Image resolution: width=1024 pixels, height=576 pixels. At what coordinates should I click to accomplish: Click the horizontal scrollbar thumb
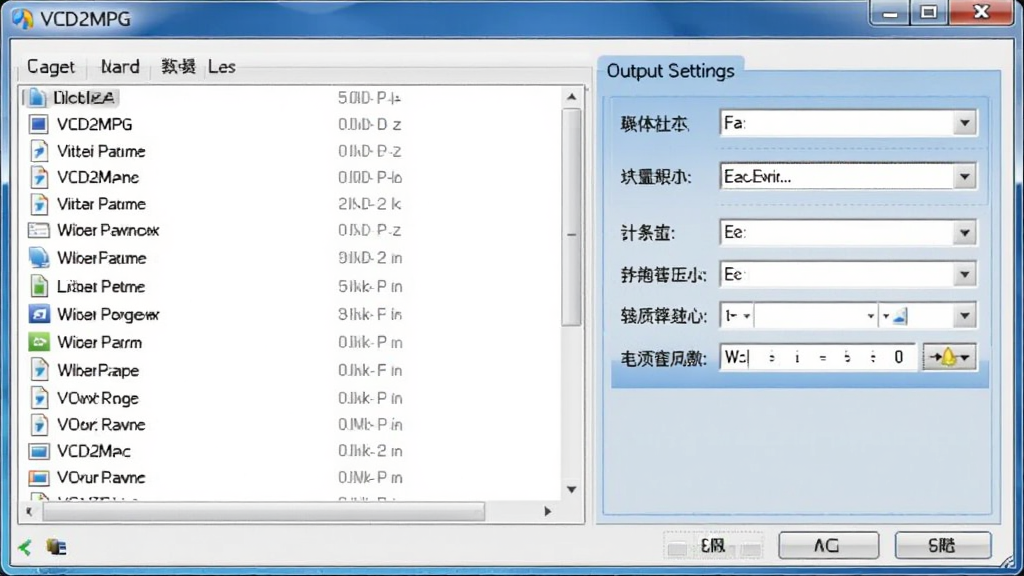click(x=264, y=511)
